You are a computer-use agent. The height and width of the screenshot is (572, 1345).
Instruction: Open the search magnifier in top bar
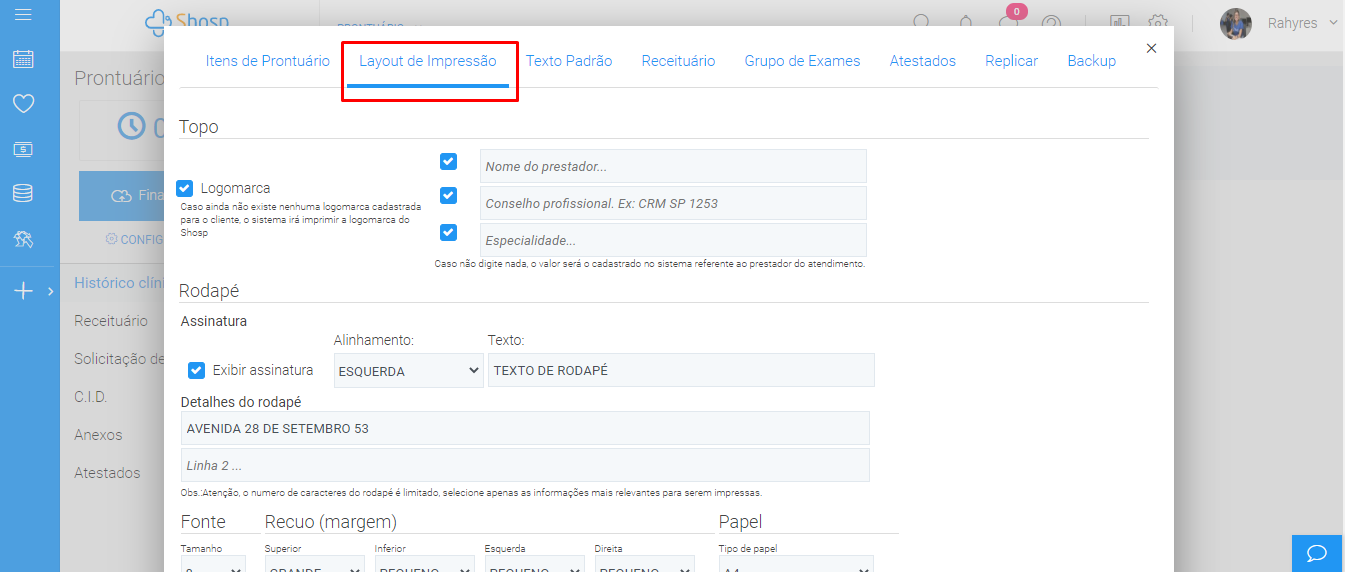coord(922,22)
